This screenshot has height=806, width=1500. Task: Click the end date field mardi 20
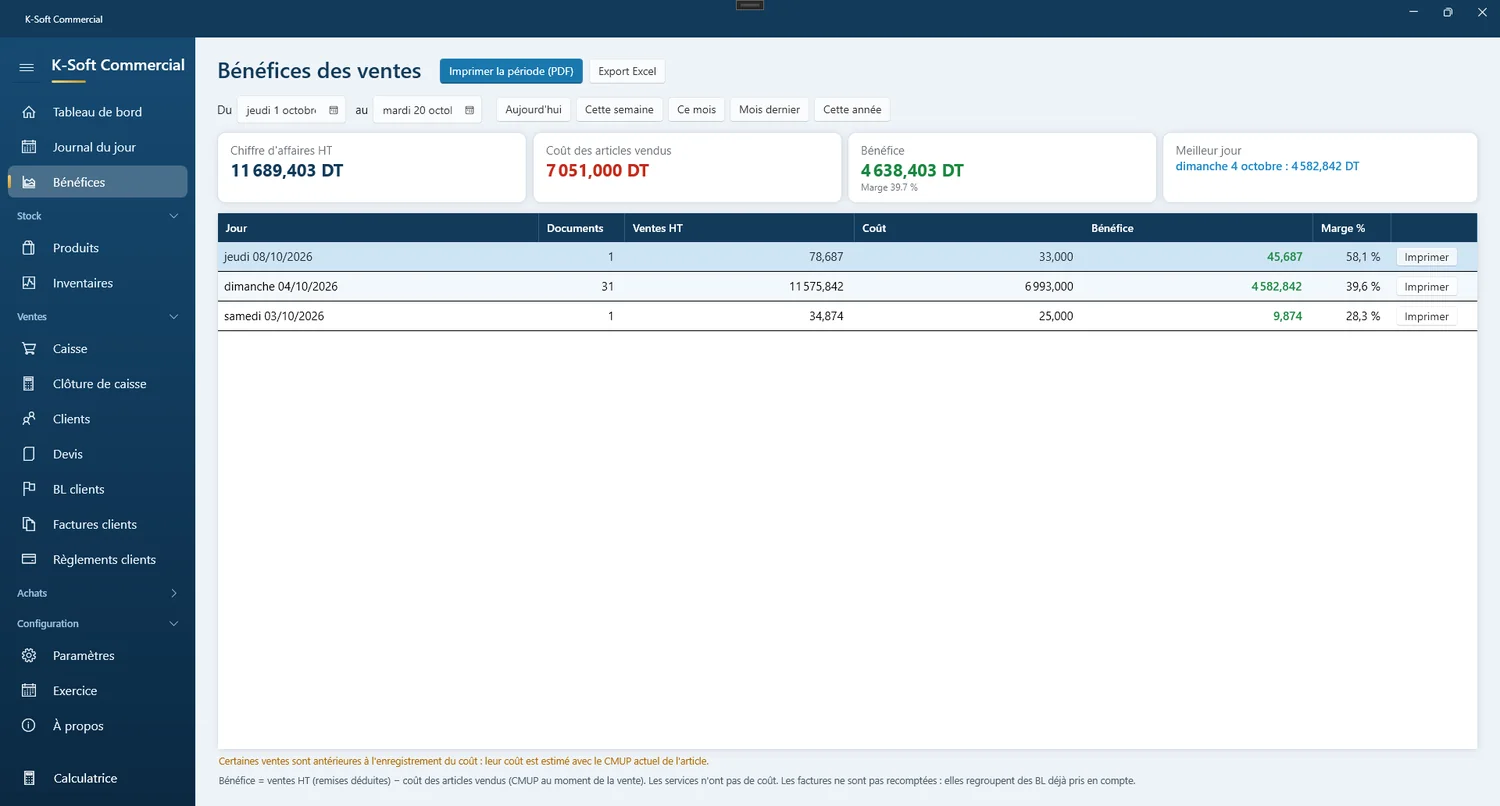[427, 110]
